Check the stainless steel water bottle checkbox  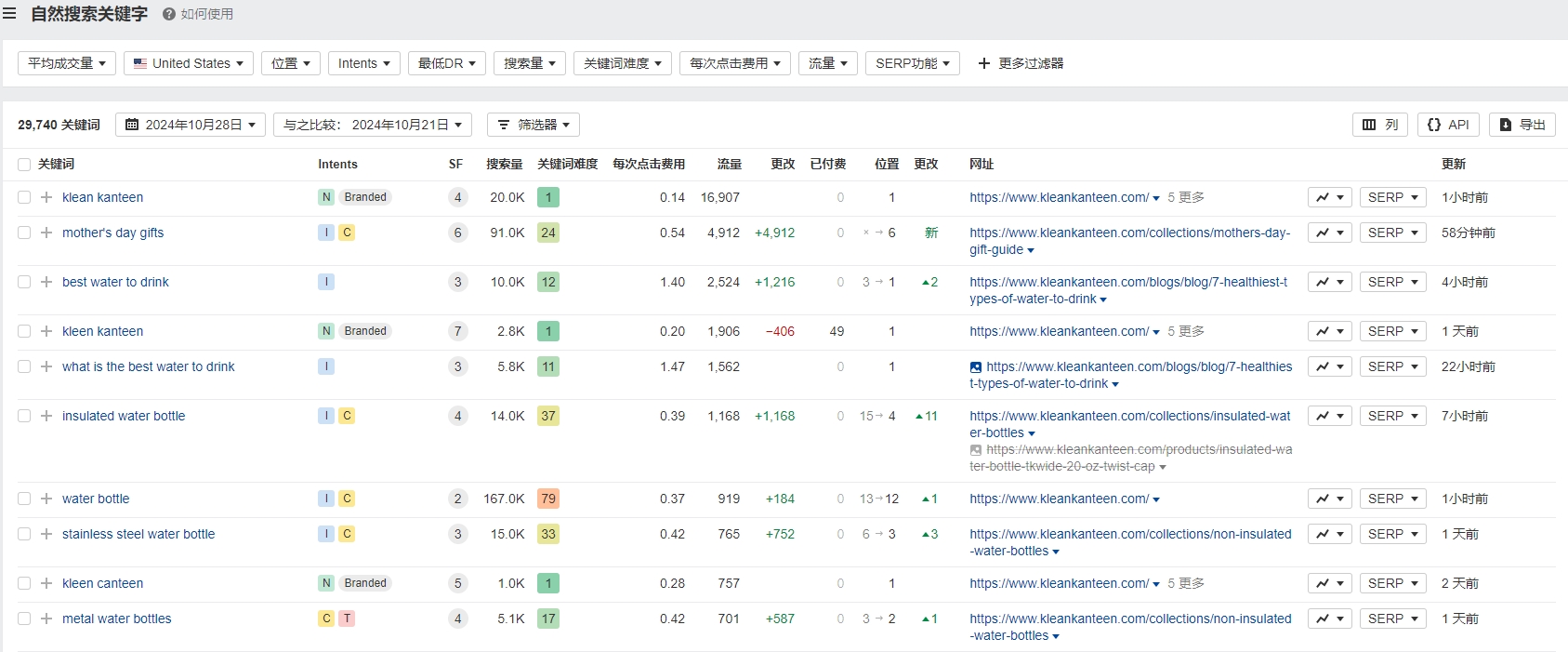[x=24, y=534]
